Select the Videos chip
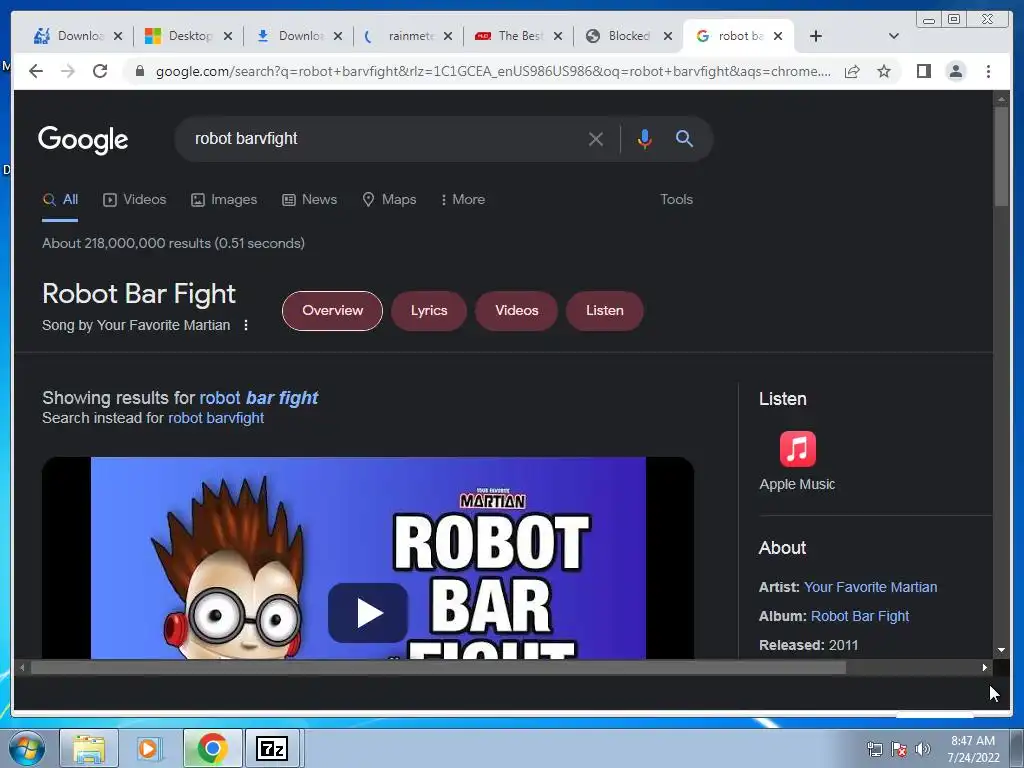Image resolution: width=1024 pixels, height=768 pixels. click(x=517, y=311)
